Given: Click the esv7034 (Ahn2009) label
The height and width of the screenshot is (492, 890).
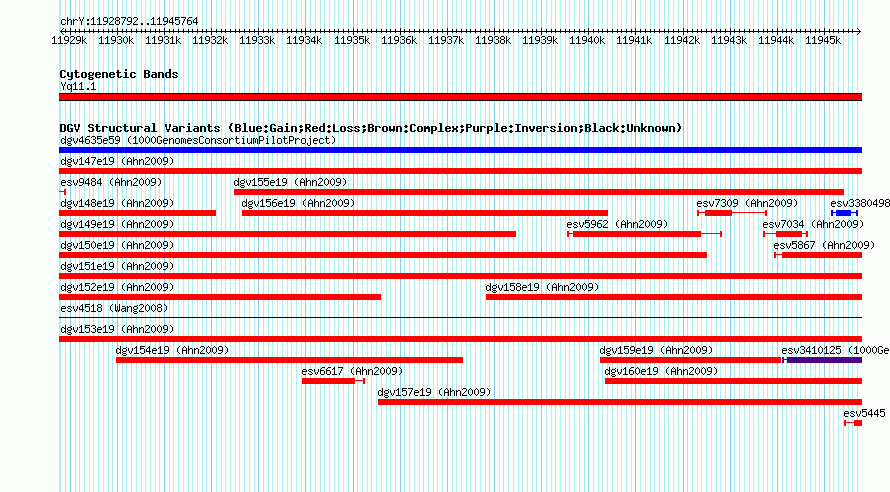Looking at the screenshot, I should 813,224.
